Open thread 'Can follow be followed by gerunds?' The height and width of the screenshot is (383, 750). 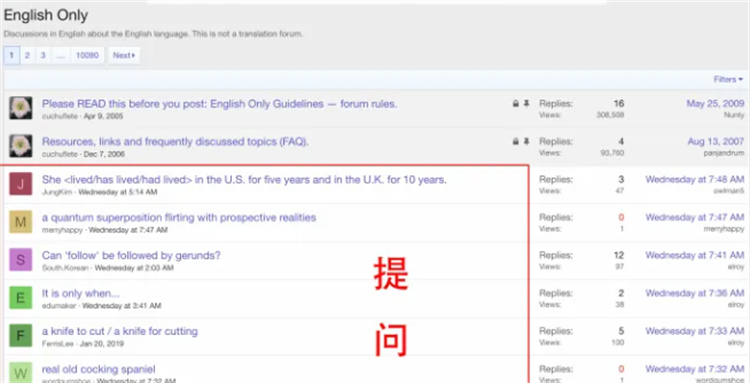coord(131,255)
